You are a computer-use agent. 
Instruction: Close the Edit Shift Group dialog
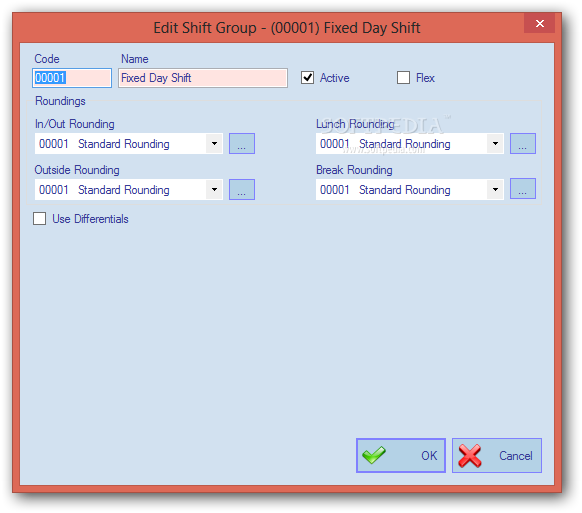click(539, 23)
